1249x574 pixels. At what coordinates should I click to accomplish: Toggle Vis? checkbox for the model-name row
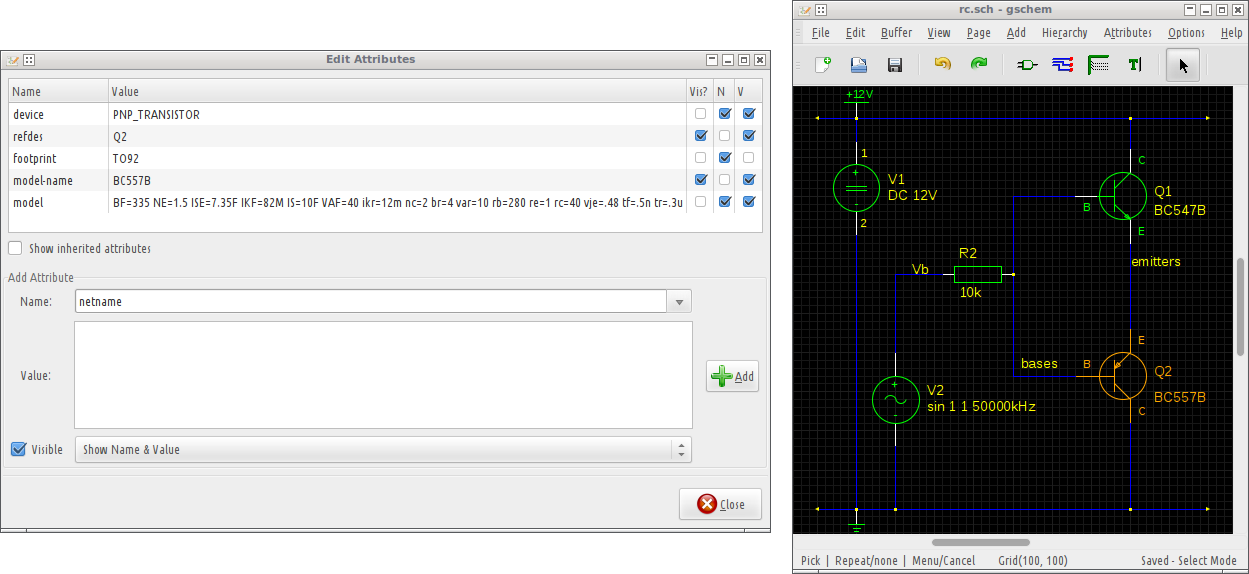pyautogui.click(x=701, y=180)
